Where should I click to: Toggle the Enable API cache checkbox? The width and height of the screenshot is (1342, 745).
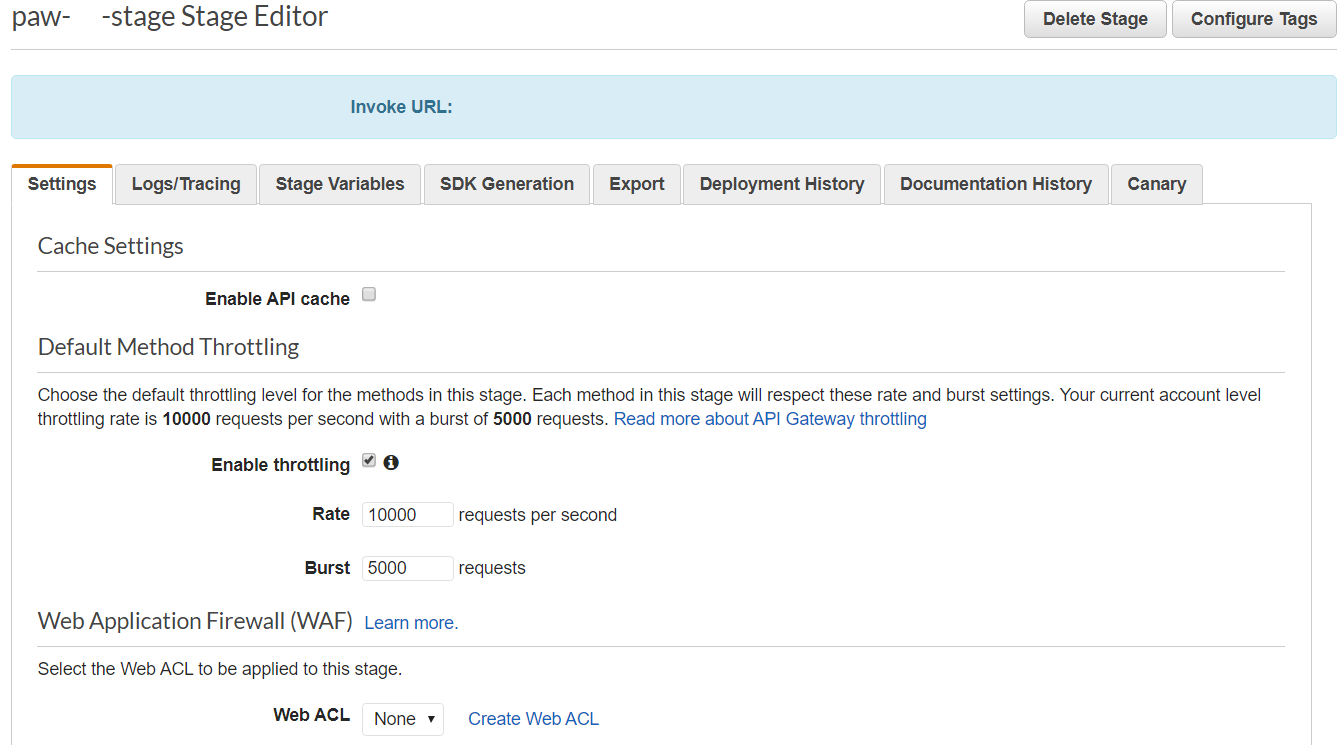tap(369, 295)
